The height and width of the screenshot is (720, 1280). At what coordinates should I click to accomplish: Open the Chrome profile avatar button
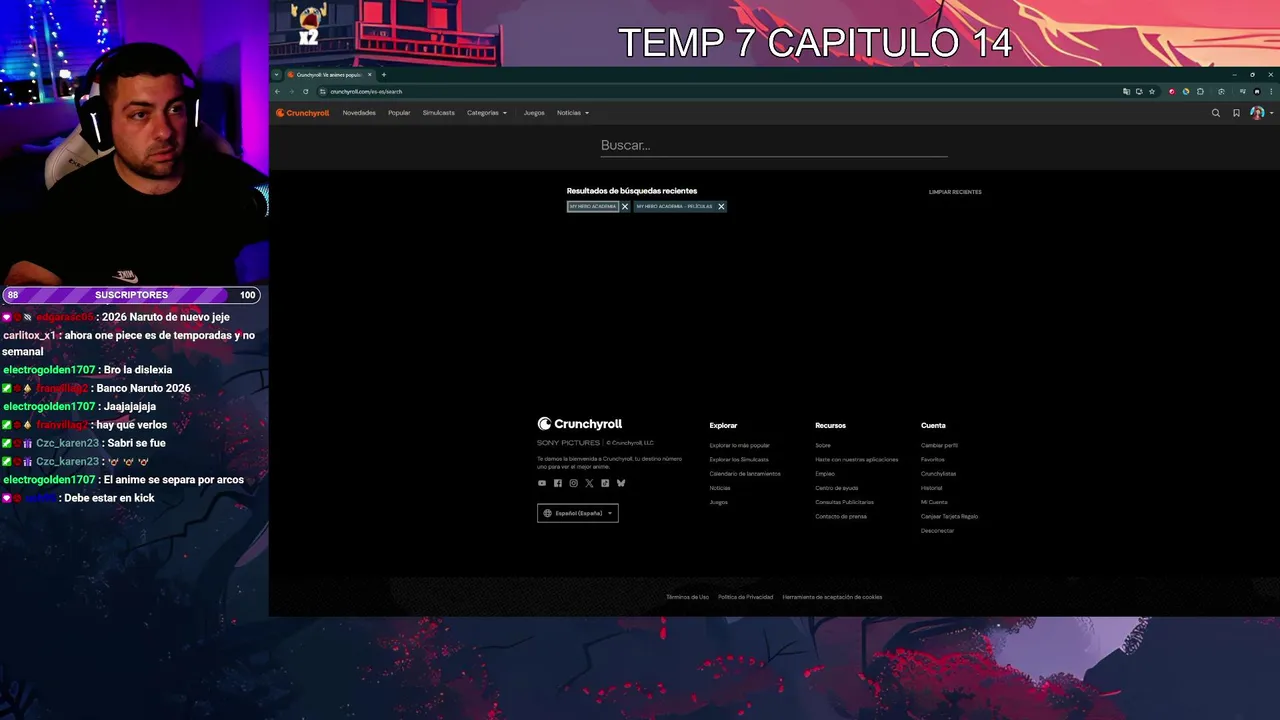click(1257, 91)
